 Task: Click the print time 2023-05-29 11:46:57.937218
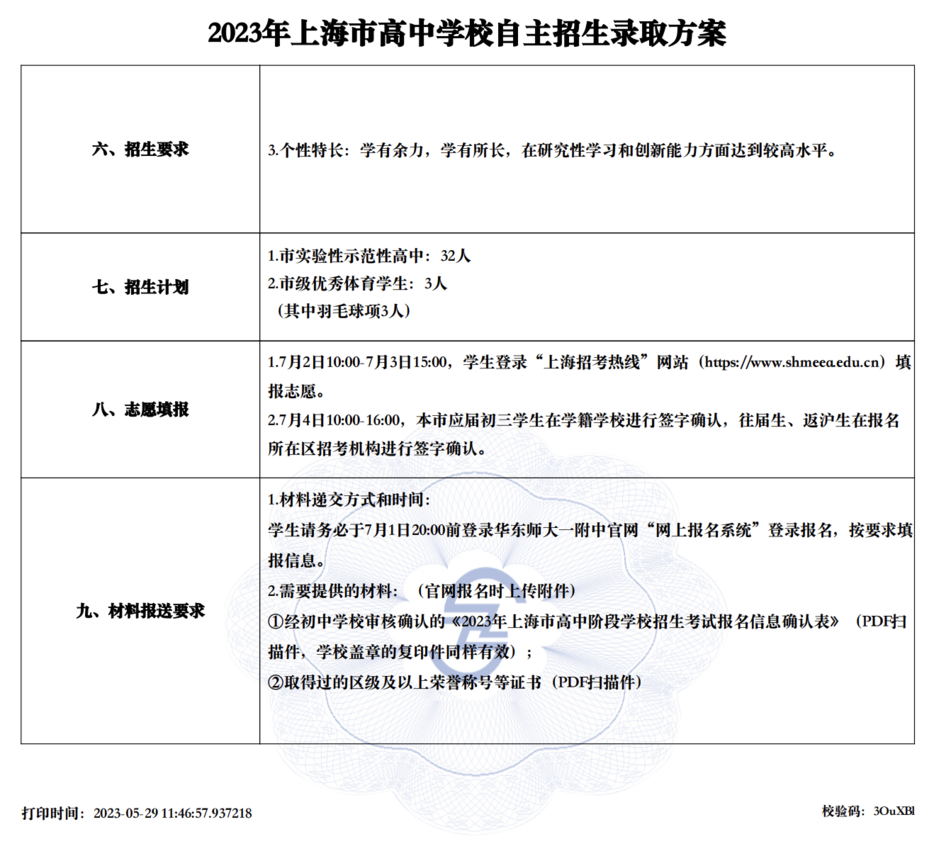coord(173,813)
